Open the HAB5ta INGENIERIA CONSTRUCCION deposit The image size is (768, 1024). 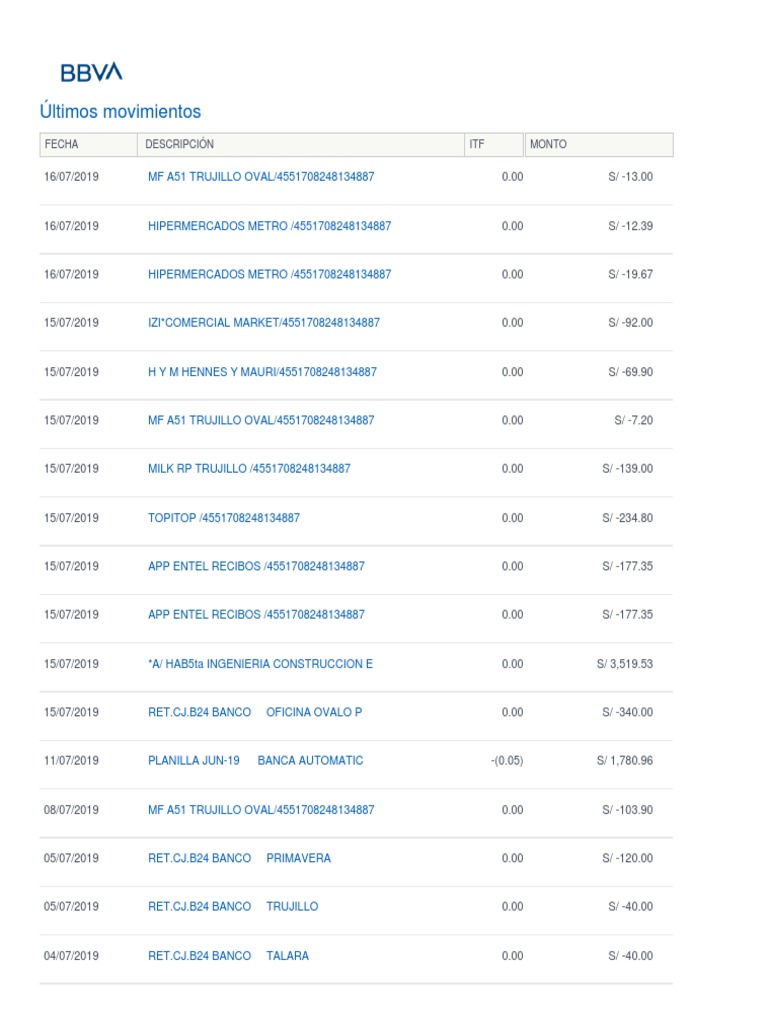point(260,664)
